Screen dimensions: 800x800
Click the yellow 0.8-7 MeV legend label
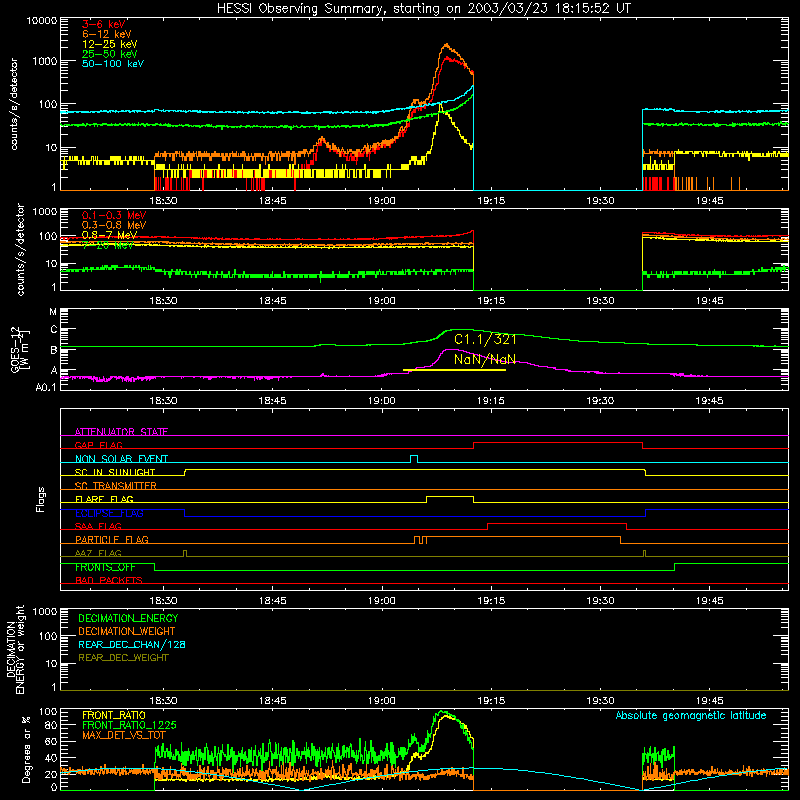109,235
